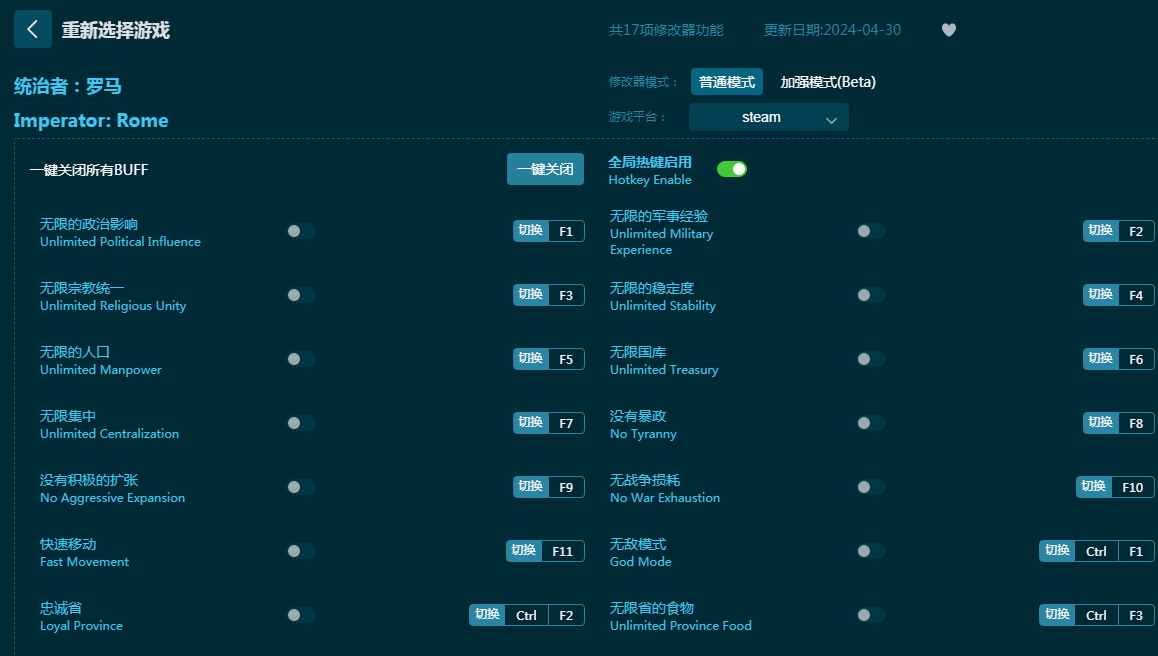
Task: Click the F2 hotkey field for Military Experience
Action: (1136, 231)
